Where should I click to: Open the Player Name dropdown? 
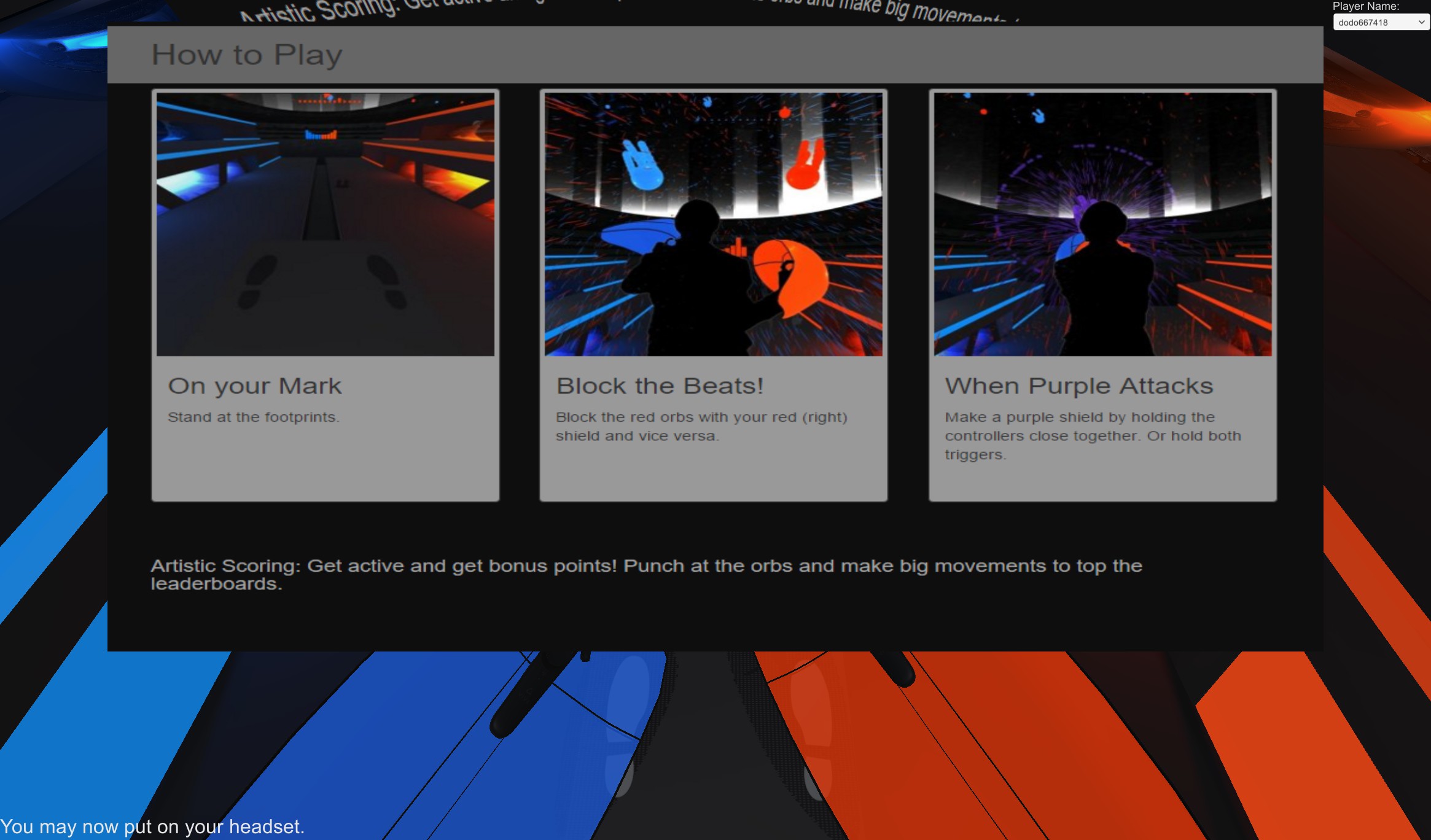click(1376, 23)
